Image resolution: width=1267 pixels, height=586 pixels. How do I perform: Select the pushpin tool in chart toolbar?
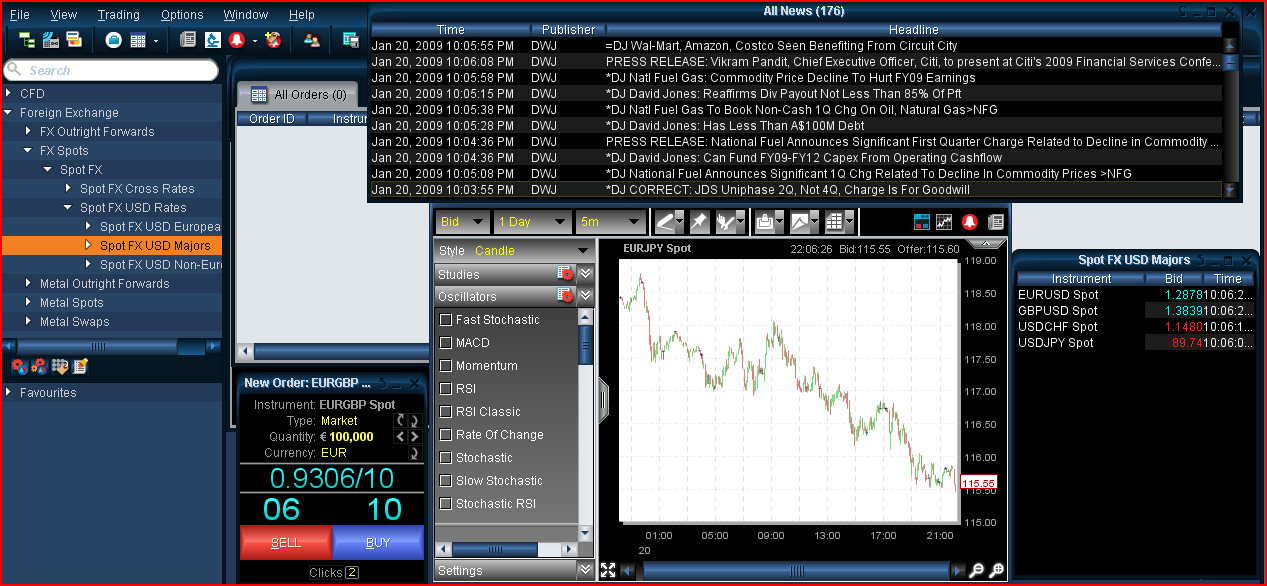[699, 222]
